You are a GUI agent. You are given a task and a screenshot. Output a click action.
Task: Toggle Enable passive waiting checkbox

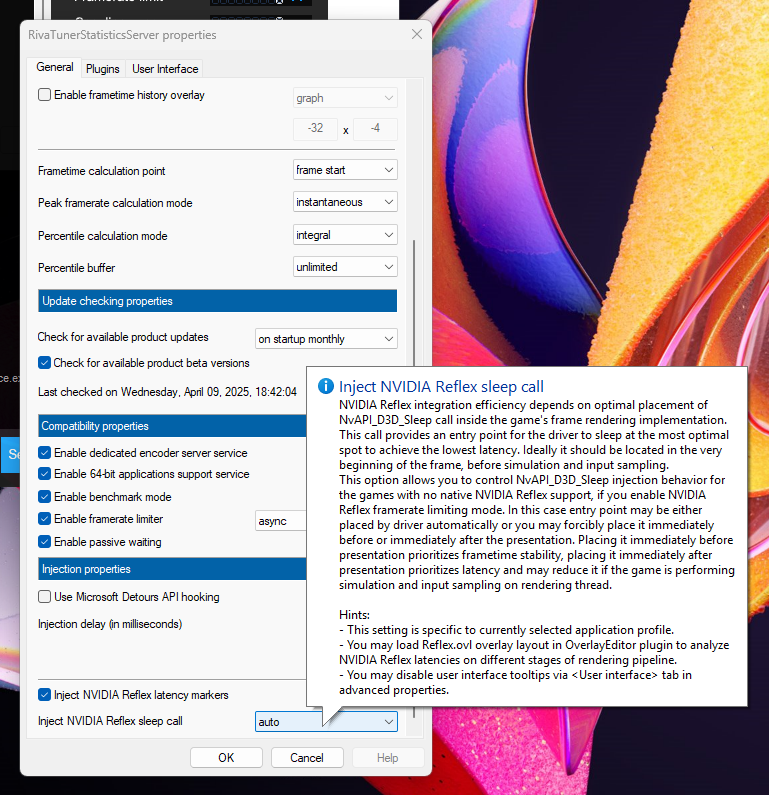click(x=45, y=541)
